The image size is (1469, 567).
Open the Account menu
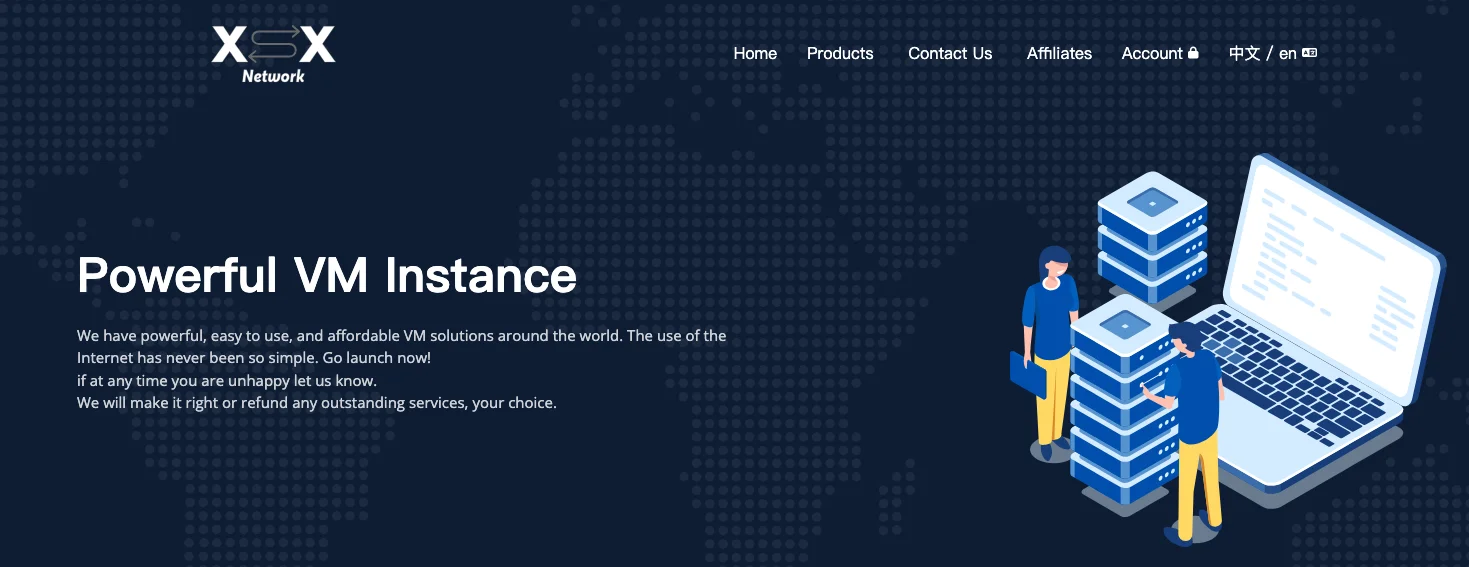(1160, 54)
